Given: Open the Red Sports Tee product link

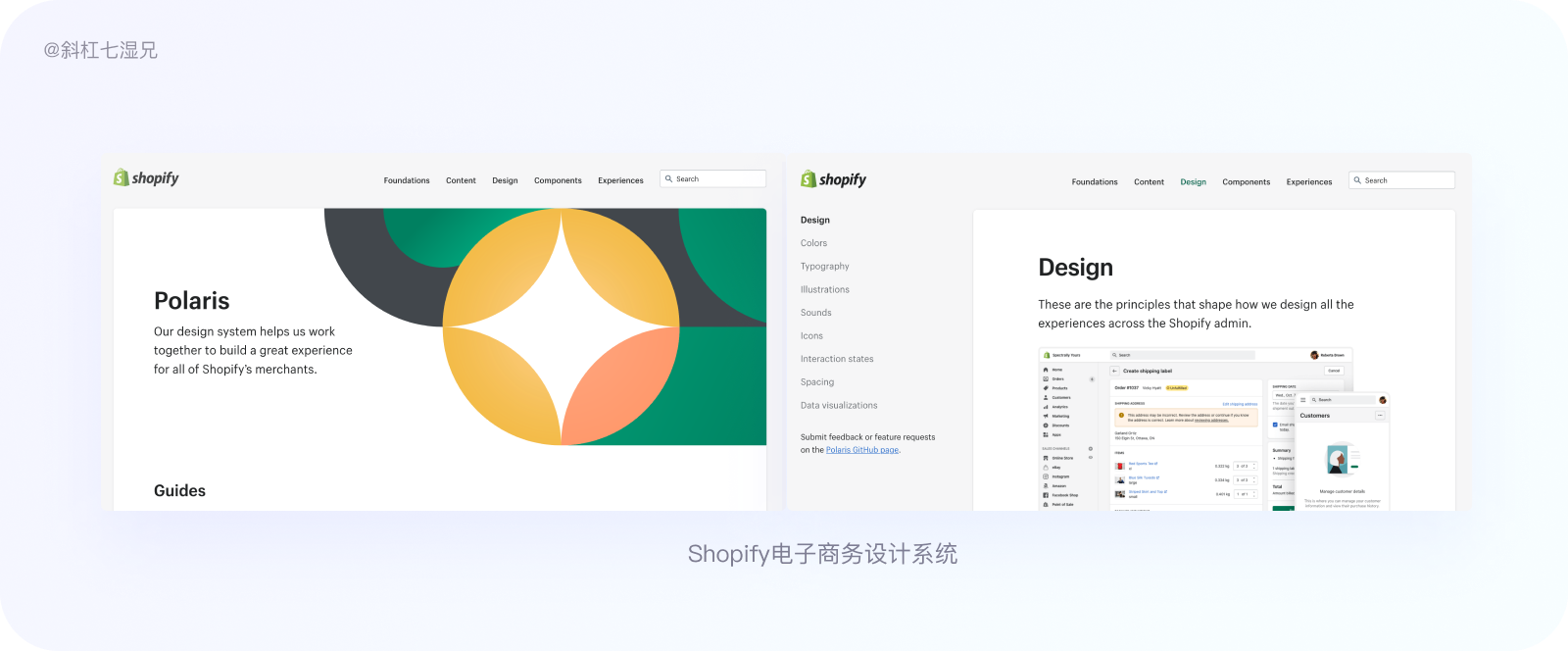Looking at the screenshot, I should [1143, 464].
